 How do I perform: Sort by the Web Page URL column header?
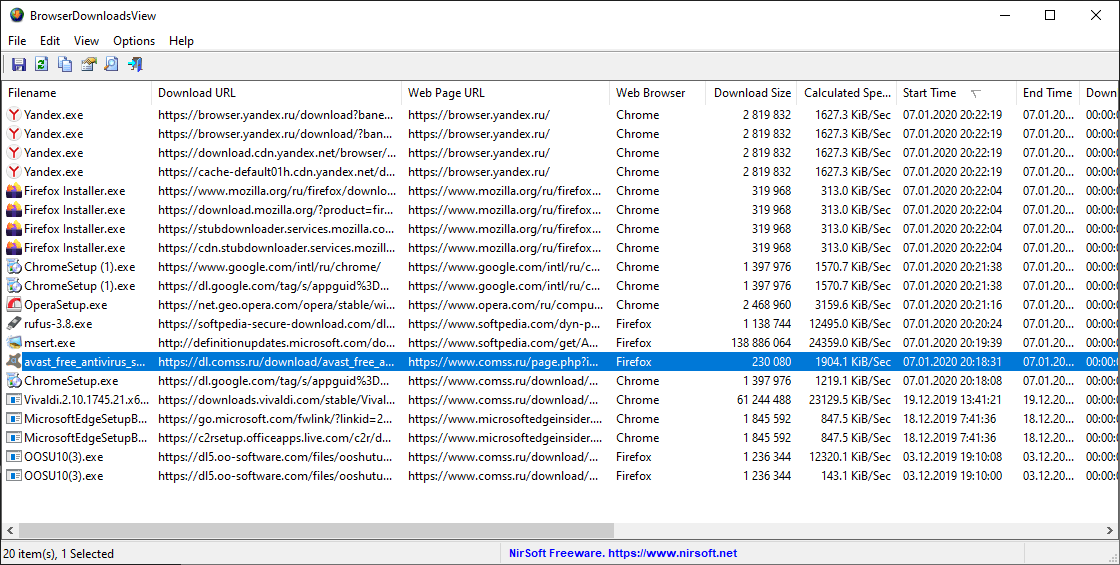(x=506, y=93)
